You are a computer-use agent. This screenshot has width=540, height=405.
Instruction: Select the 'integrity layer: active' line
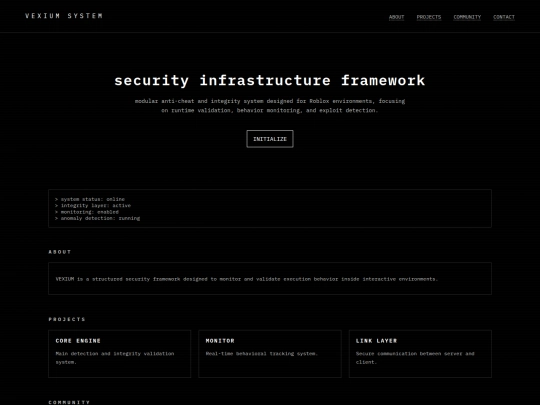(x=93, y=205)
